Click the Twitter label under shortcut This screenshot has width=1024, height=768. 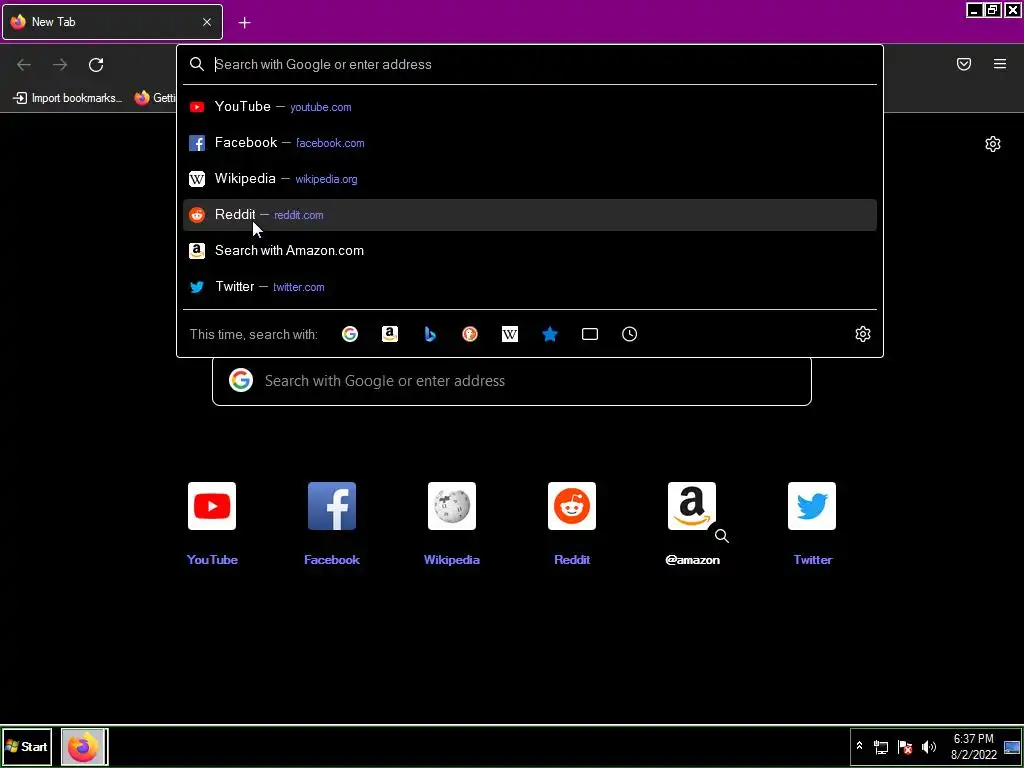click(x=812, y=560)
